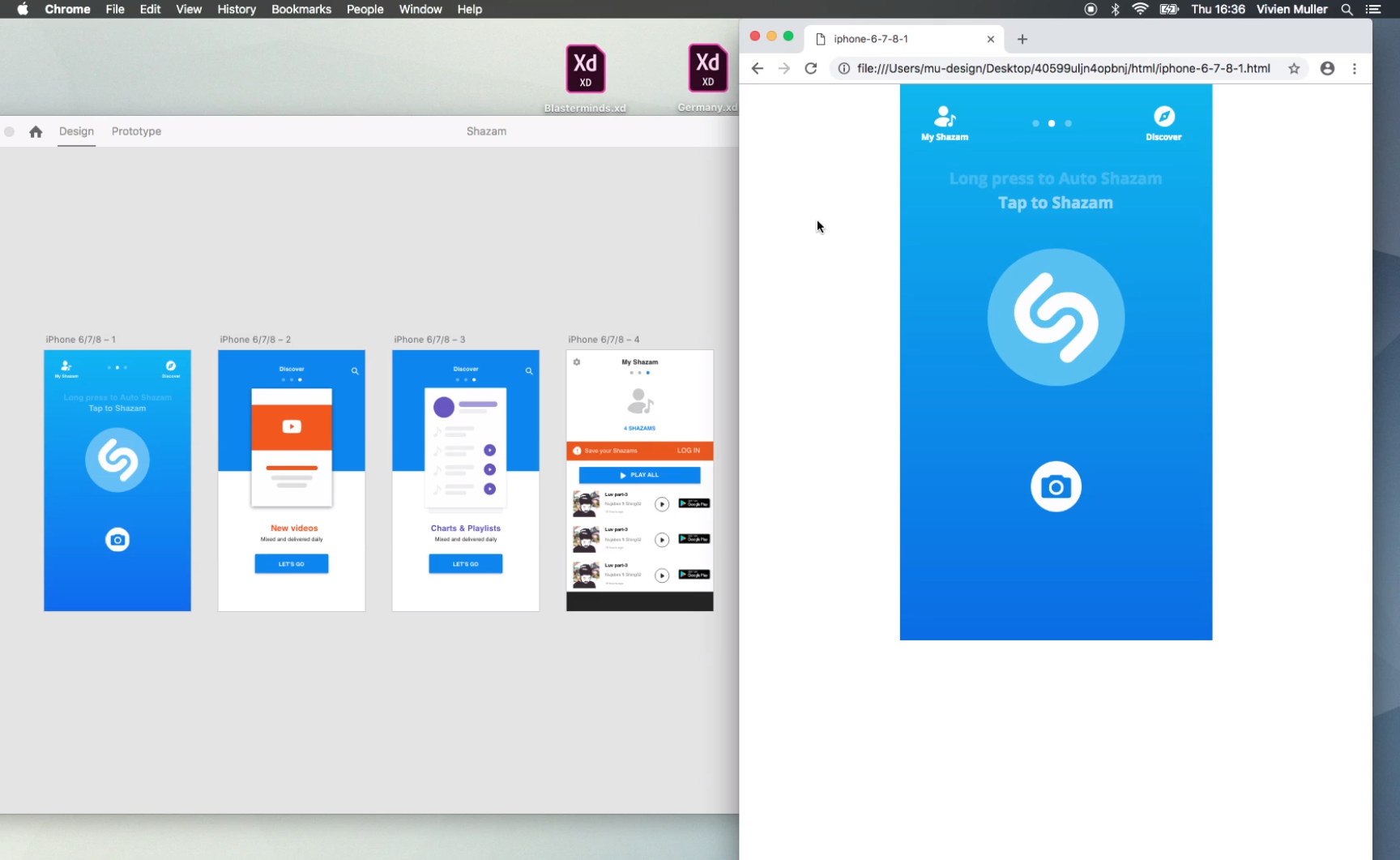This screenshot has width=1400, height=860.
Task: Click the search icon in XD artboard 2
Action: (355, 370)
